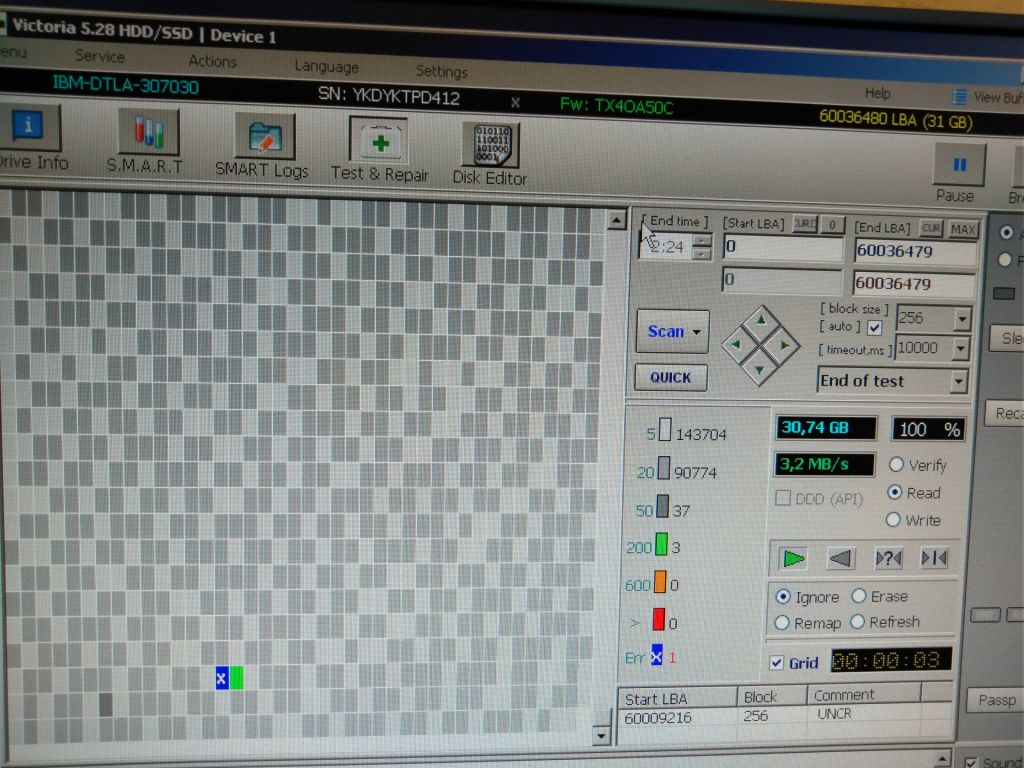Open the Service menu
This screenshot has height=768, width=1024.
click(x=100, y=56)
